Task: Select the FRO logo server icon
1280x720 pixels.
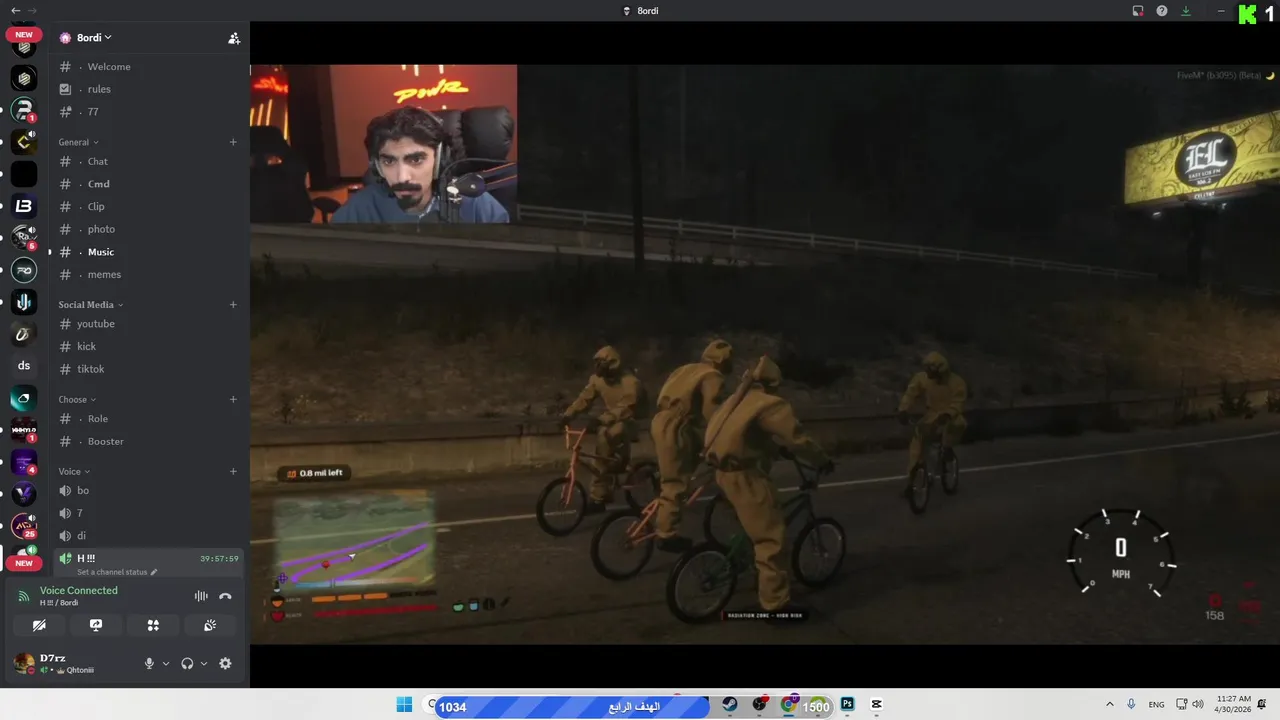Action: (24, 270)
